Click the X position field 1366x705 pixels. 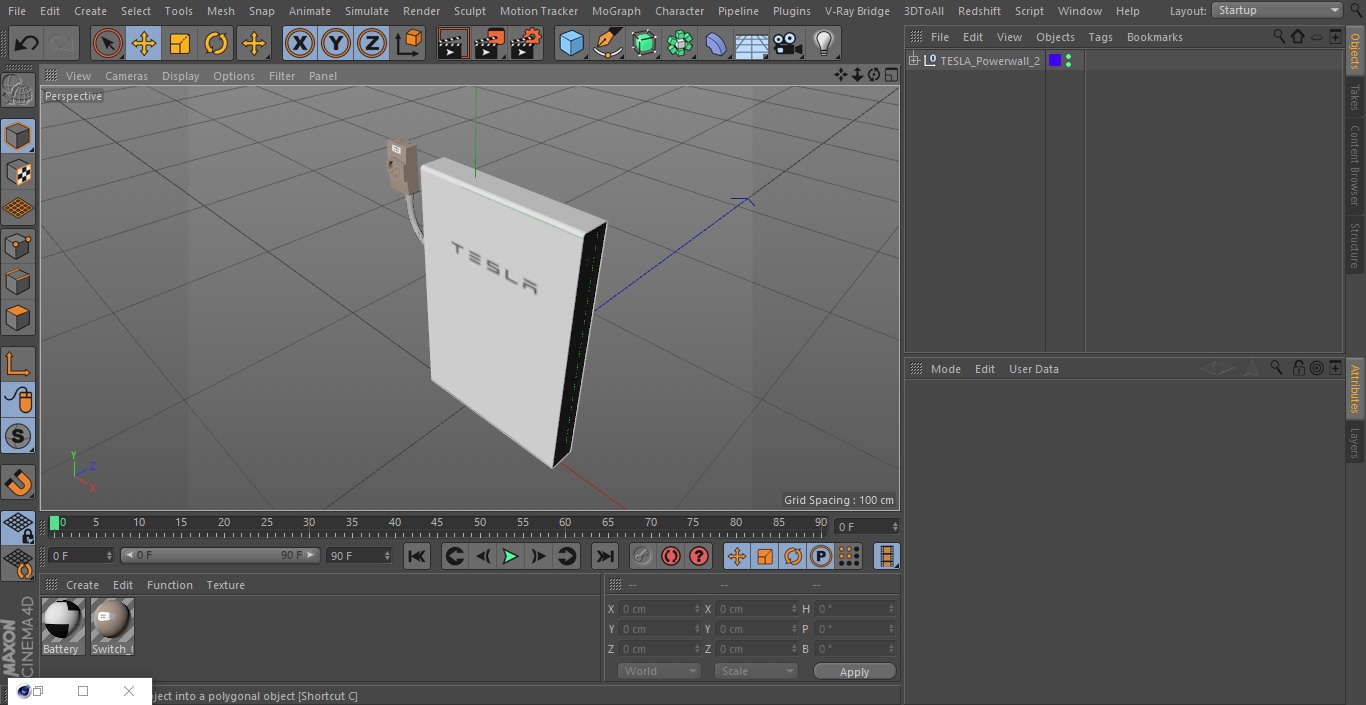[x=660, y=609]
